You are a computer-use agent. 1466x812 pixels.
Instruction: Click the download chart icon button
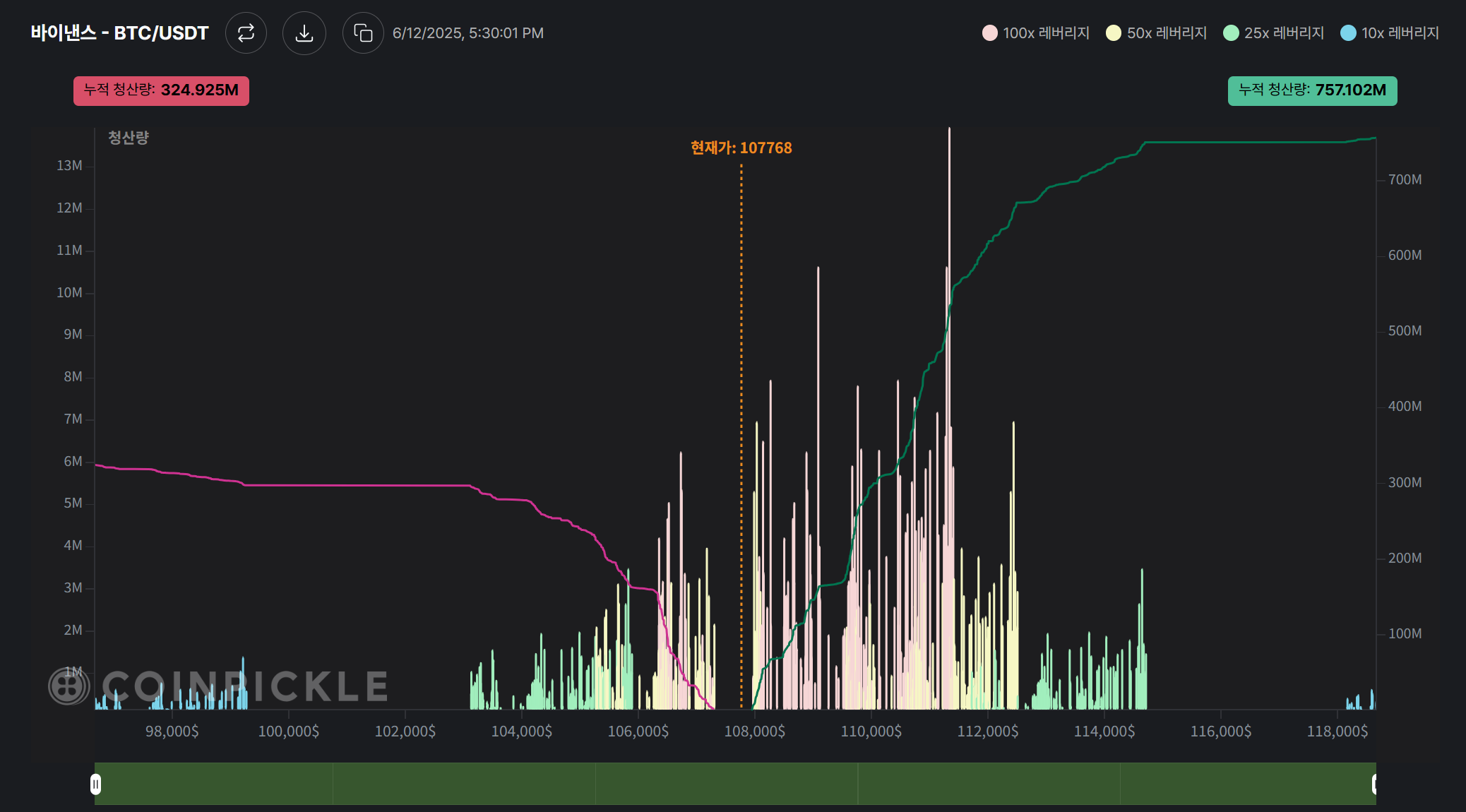(304, 33)
